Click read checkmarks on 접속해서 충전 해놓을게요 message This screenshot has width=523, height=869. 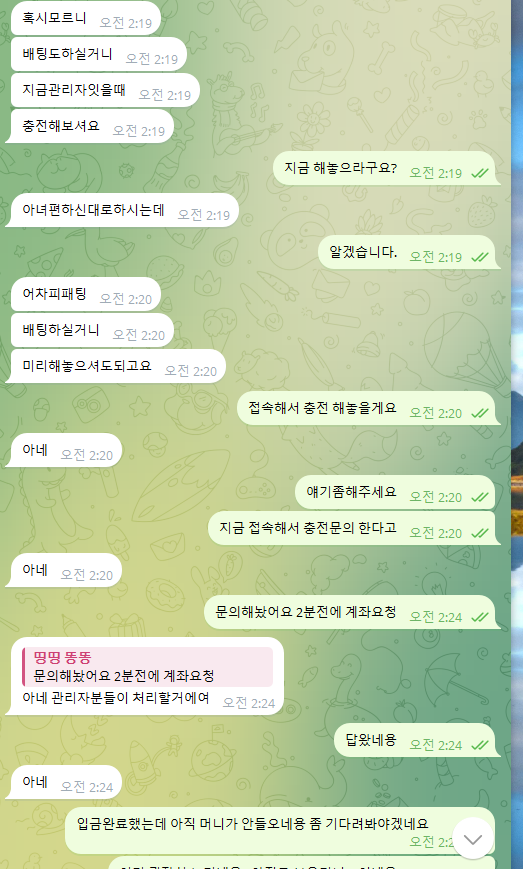(480, 413)
